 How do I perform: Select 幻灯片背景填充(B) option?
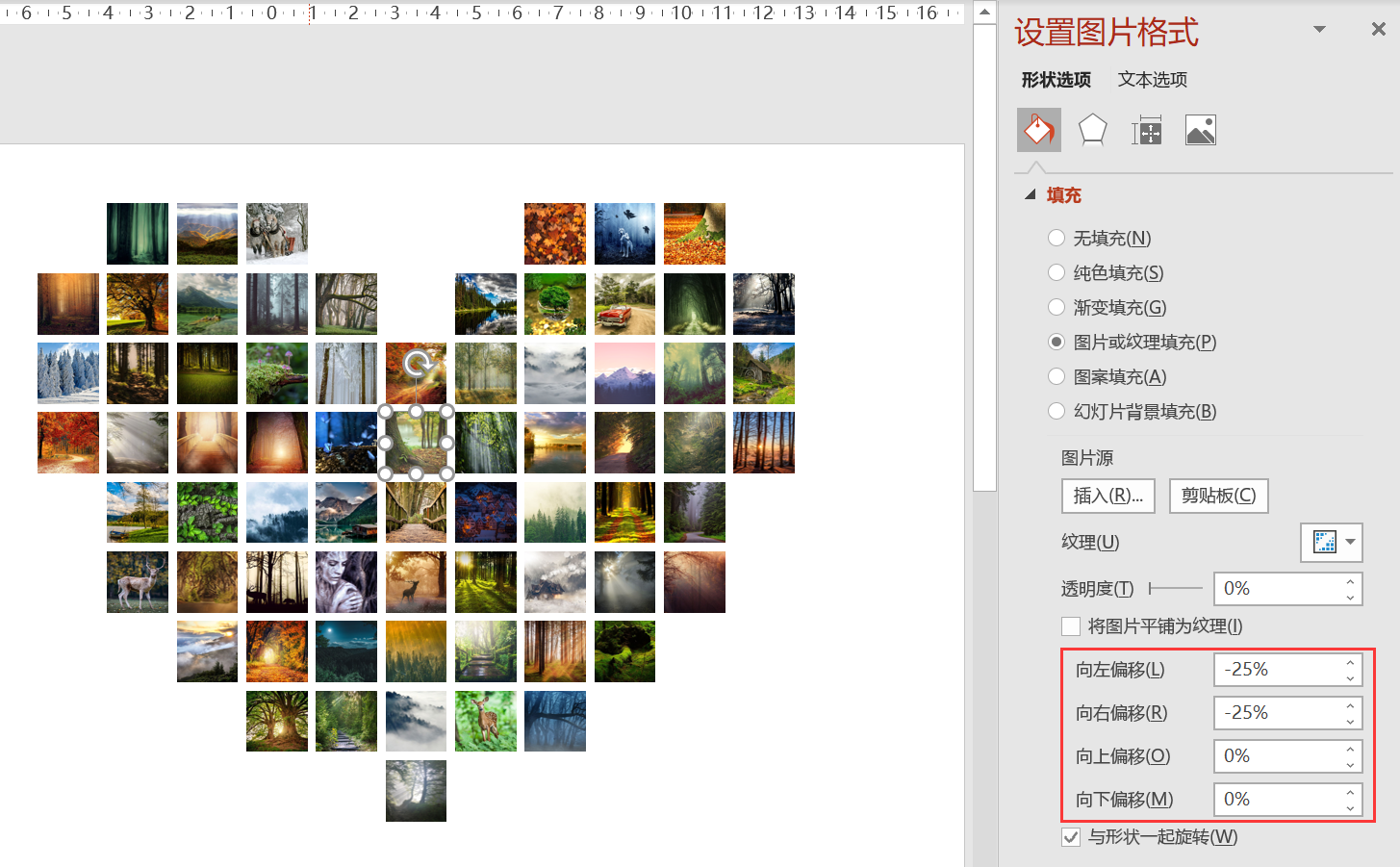(1056, 411)
